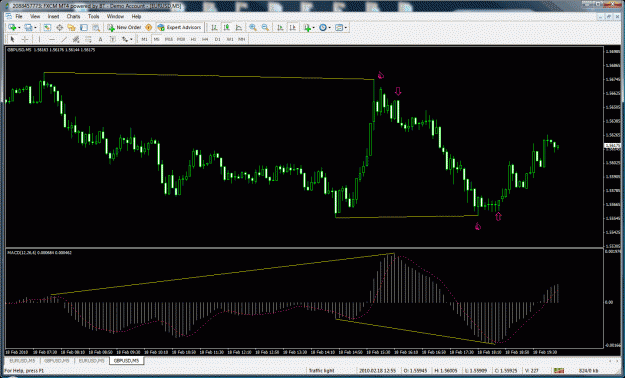Screen dimensions: 625x378
Task: Select the text label tool
Action: (x=113, y=39)
